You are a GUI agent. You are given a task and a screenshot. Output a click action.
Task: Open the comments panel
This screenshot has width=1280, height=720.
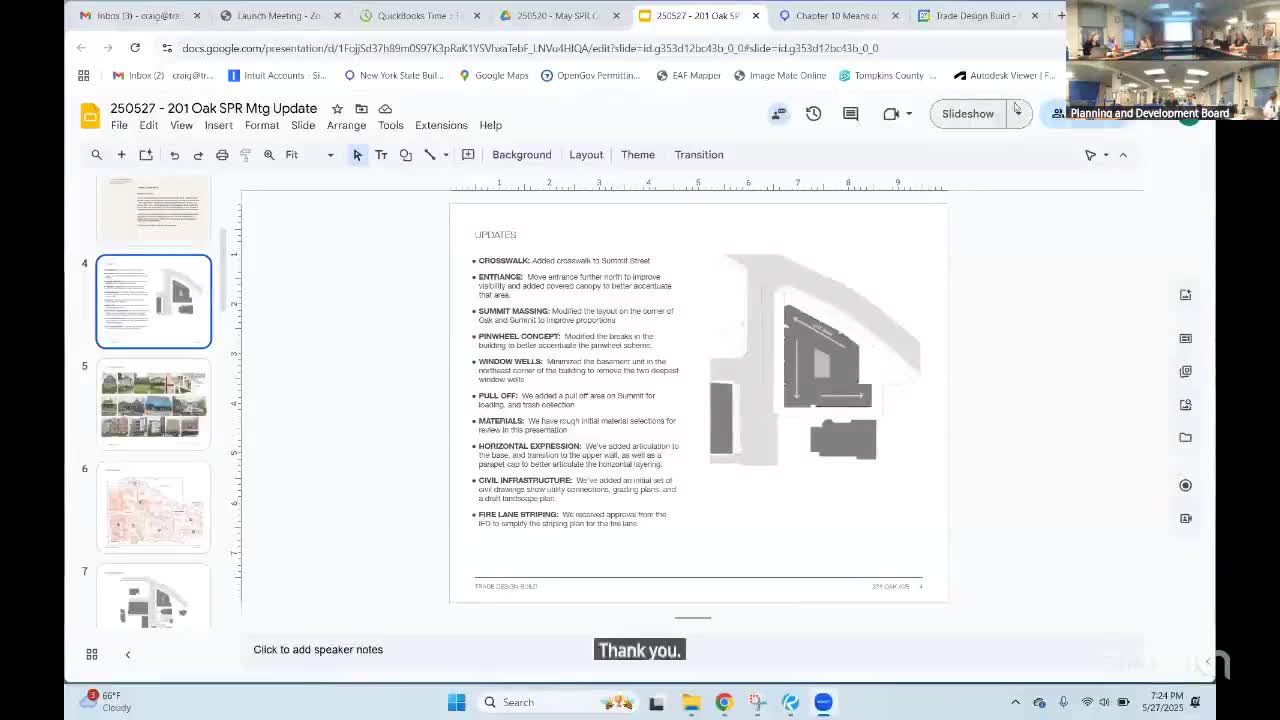coord(850,114)
